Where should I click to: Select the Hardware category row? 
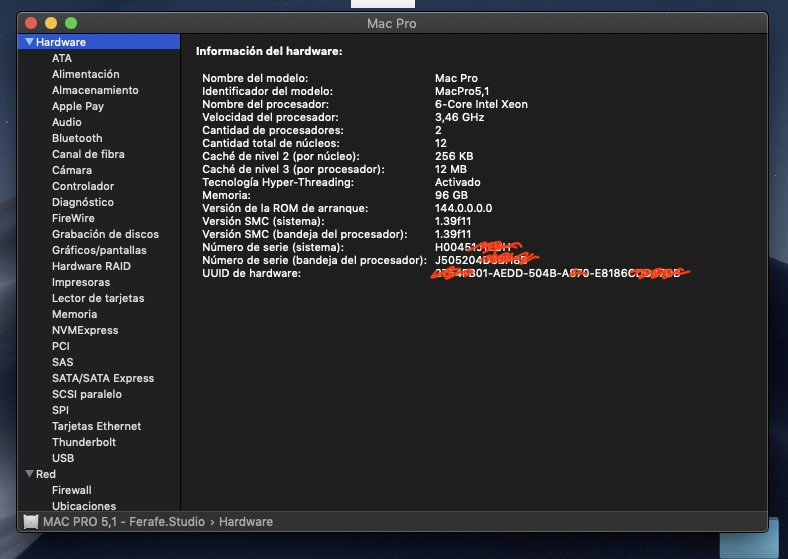[x=99, y=42]
